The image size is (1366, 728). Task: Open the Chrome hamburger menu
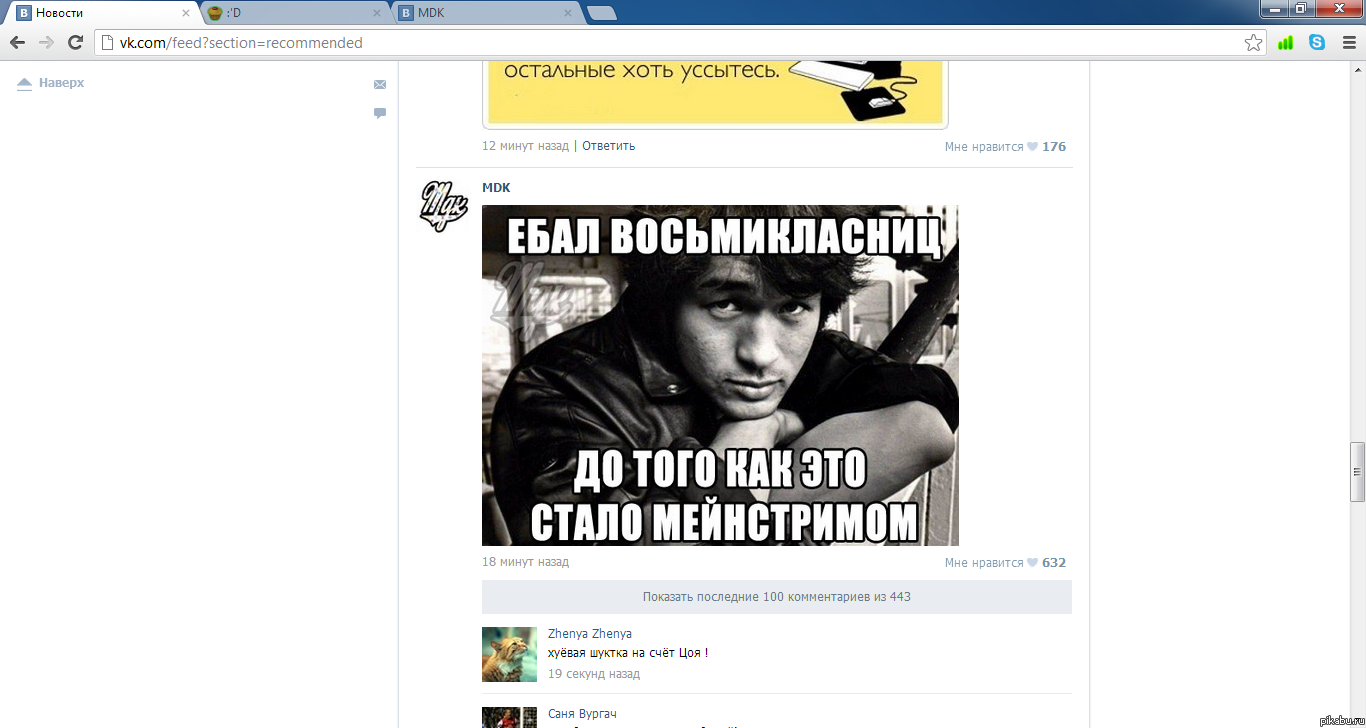1349,43
